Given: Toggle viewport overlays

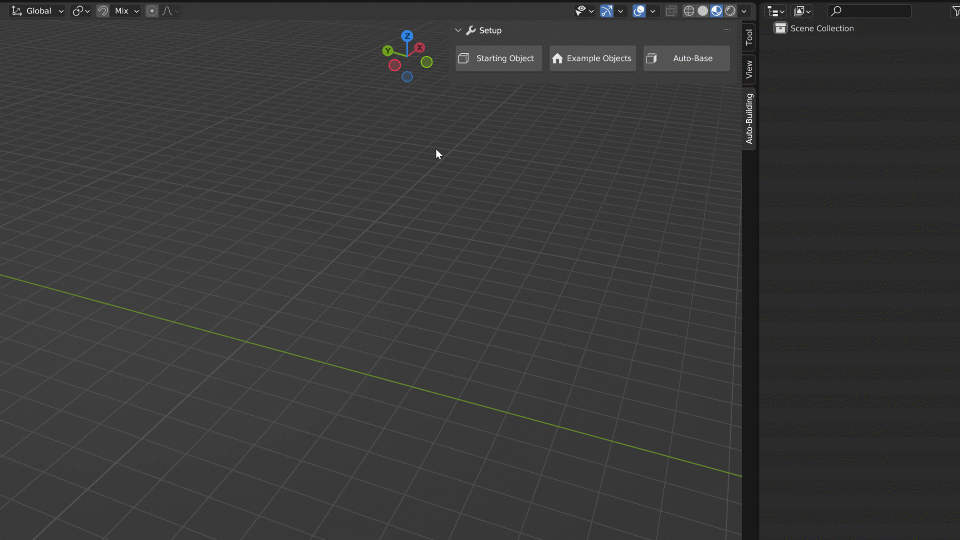Looking at the screenshot, I should coord(639,11).
